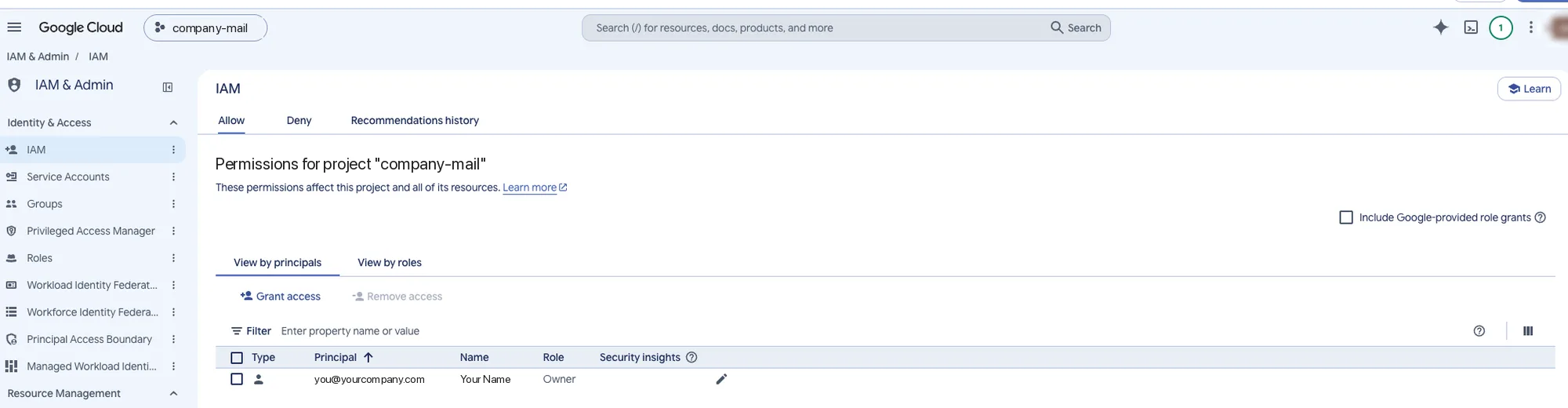Click the Managed Workload Identities icon
The image size is (1568, 408).
(x=11, y=366)
